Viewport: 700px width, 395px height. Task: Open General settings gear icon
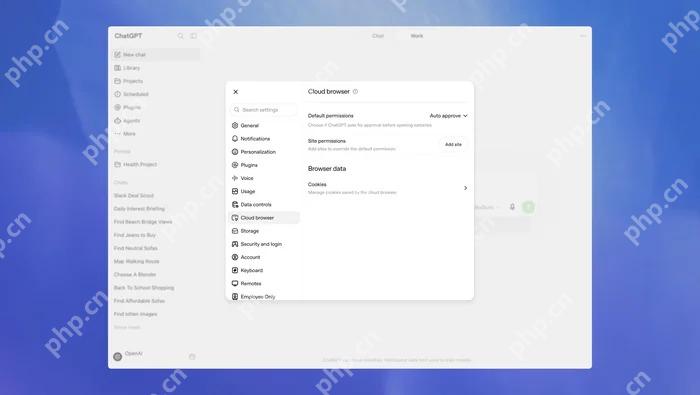tap(235, 125)
